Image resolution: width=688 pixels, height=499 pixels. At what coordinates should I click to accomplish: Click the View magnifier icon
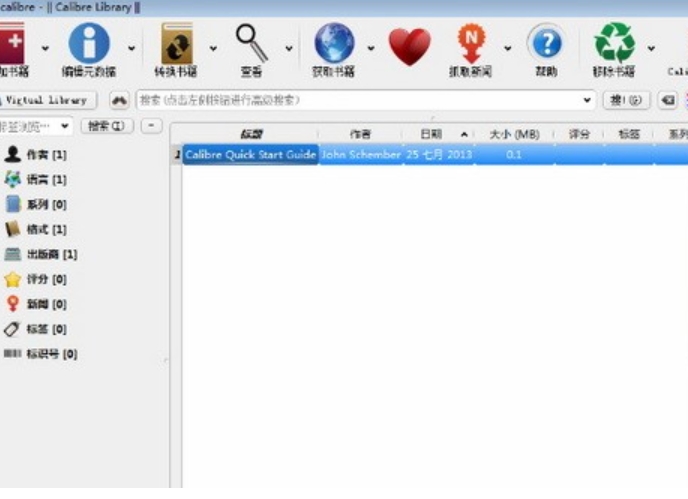251,43
